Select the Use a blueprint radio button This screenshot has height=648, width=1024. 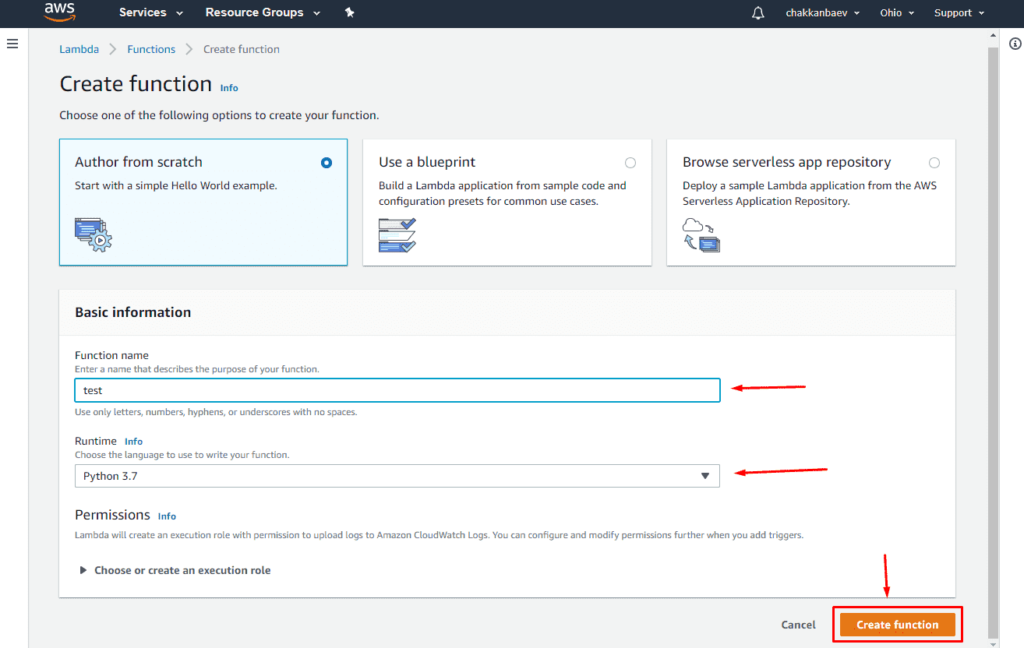(x=630, y=163)
